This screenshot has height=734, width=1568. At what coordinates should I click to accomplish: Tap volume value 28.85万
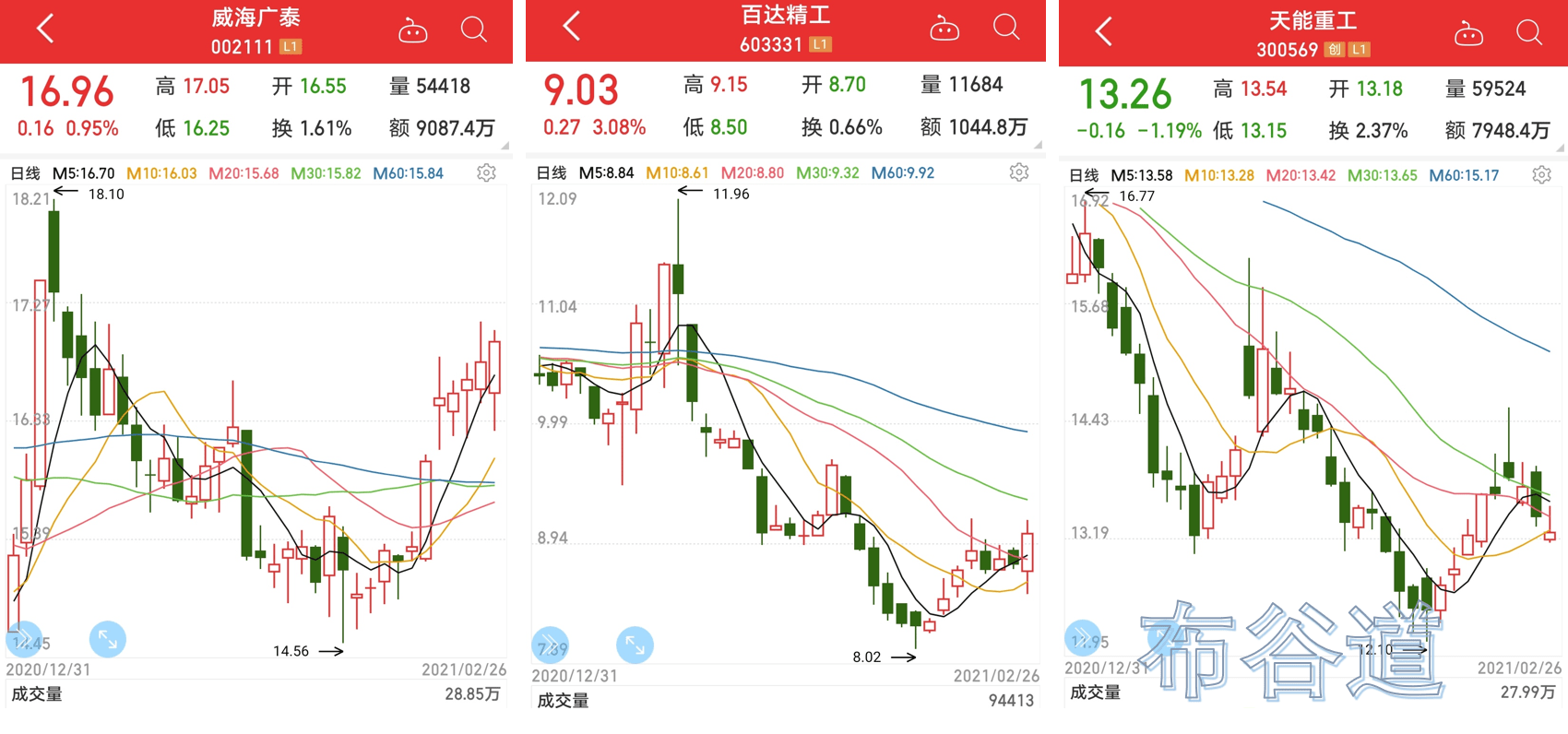click(x=472, y=694)
